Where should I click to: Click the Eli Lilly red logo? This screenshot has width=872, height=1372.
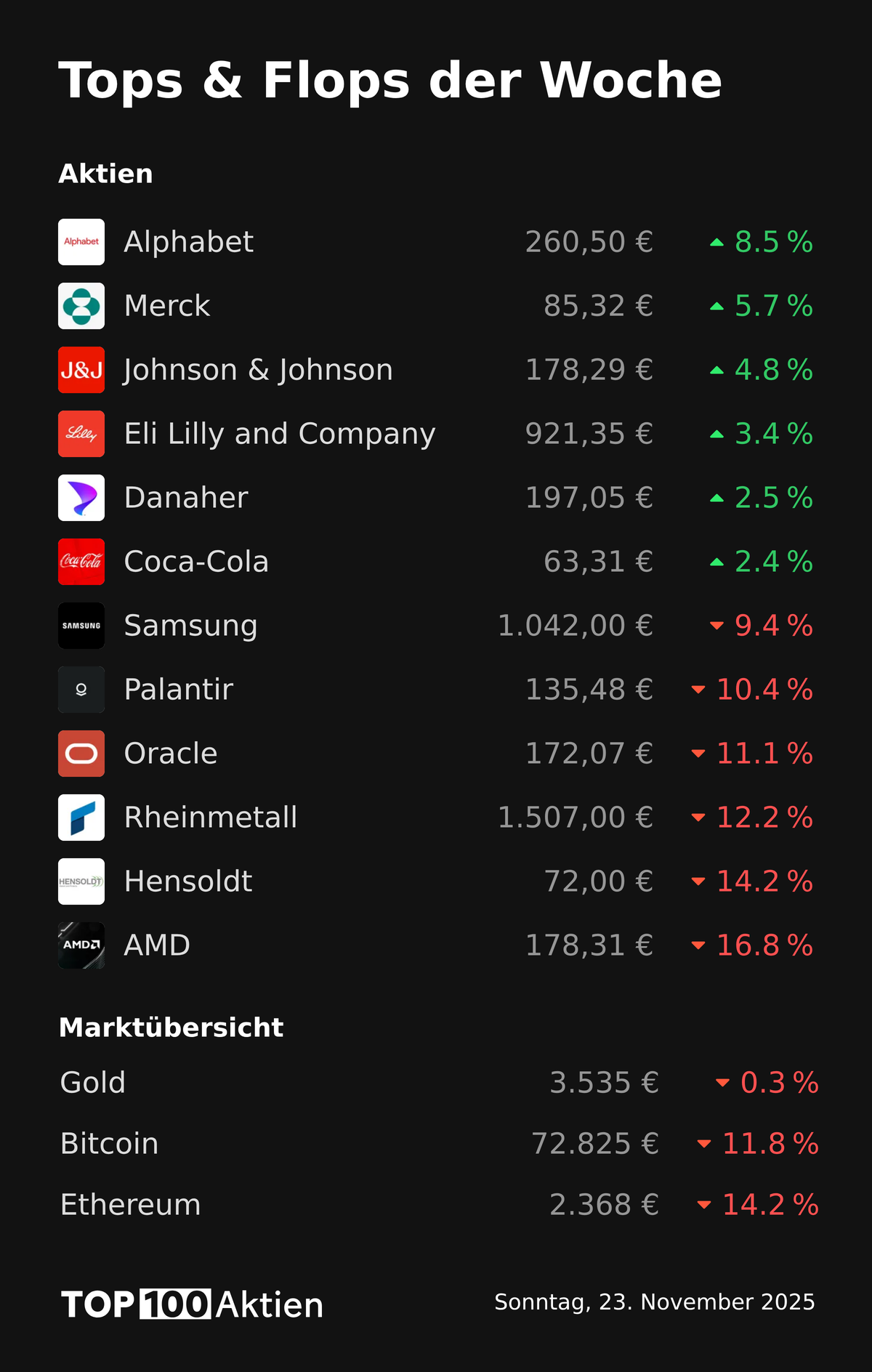pyautogui.click(x=81, y=434)
